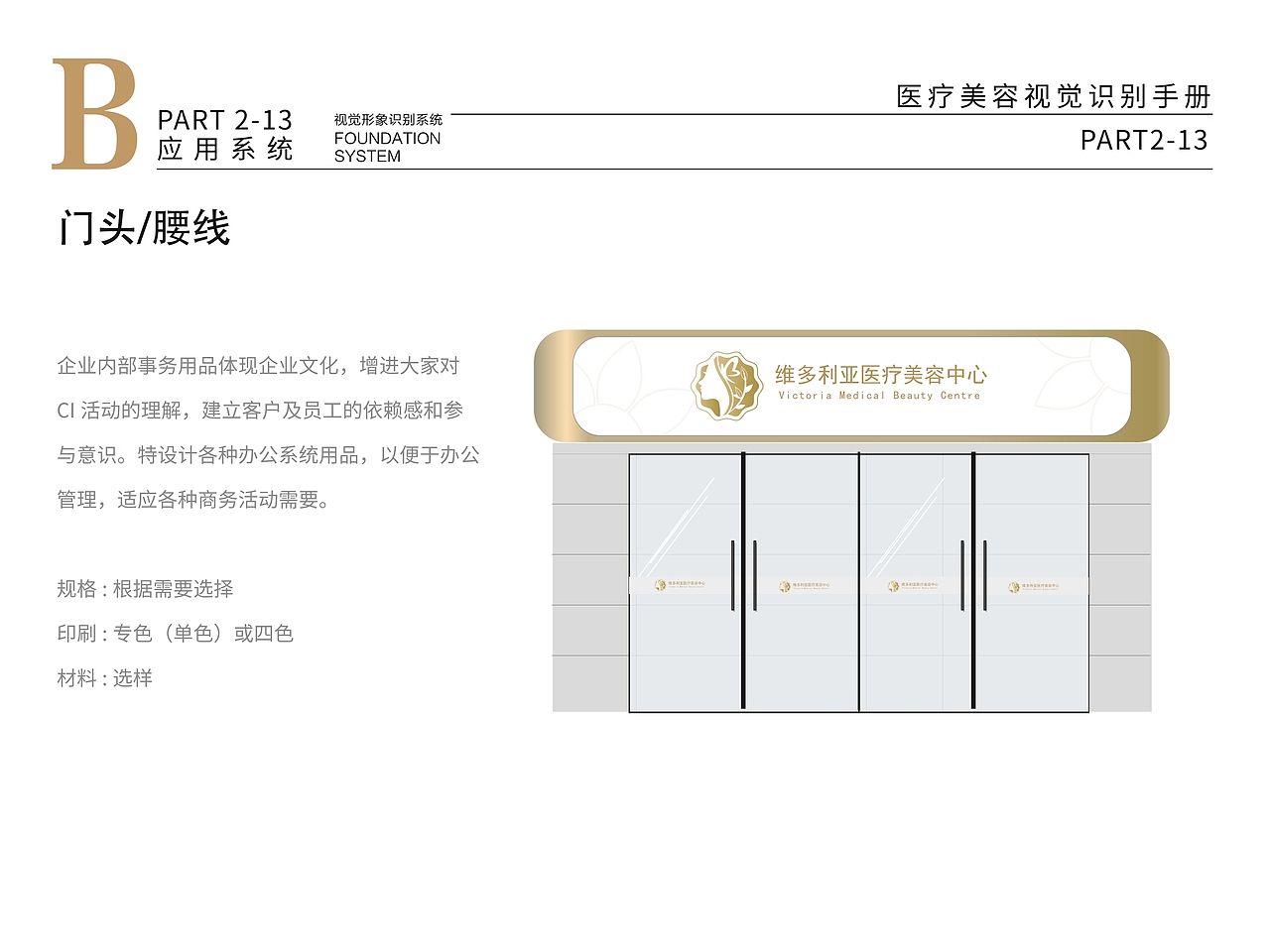1270x952 pixels.
Task: Select the FOUNDATION SYSTEM caption text
Action: pyautogui.click(x=385, y=147)
